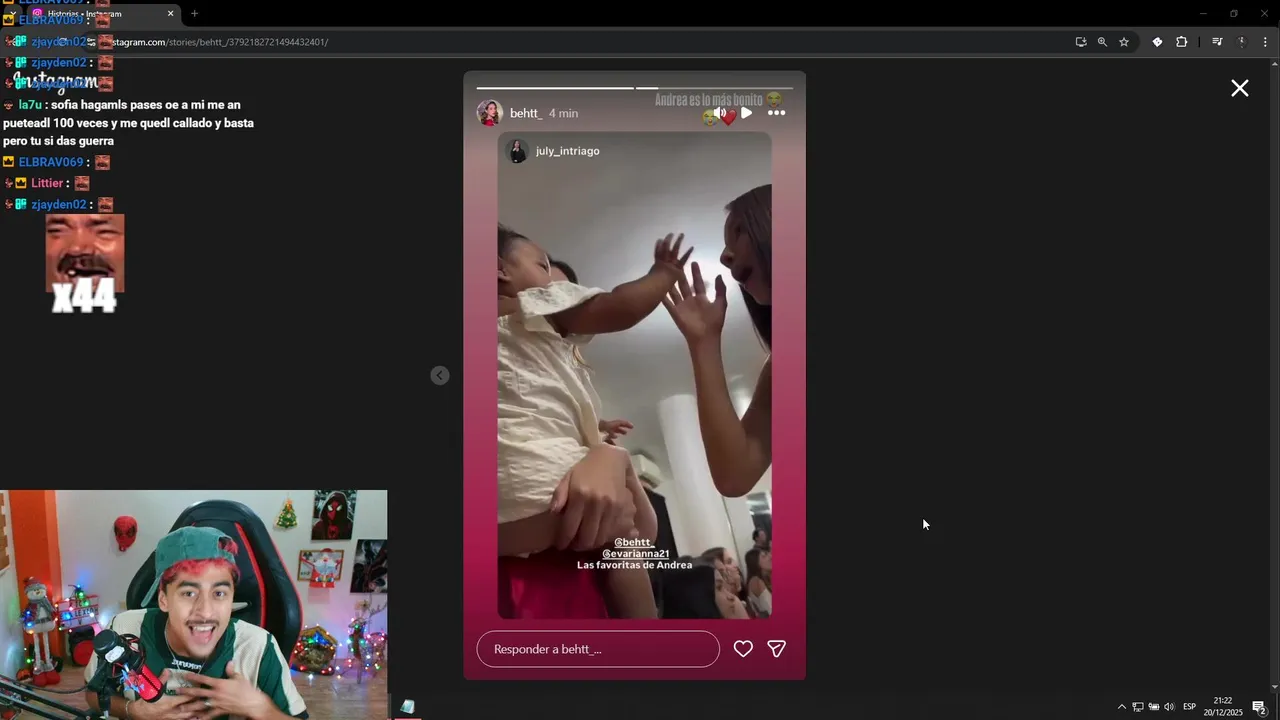Image resolution: width=1280 pixels, height=720 pixels.
Task: Click the 'Las favoritas de Andrea' caption
Action: [634, 565]
